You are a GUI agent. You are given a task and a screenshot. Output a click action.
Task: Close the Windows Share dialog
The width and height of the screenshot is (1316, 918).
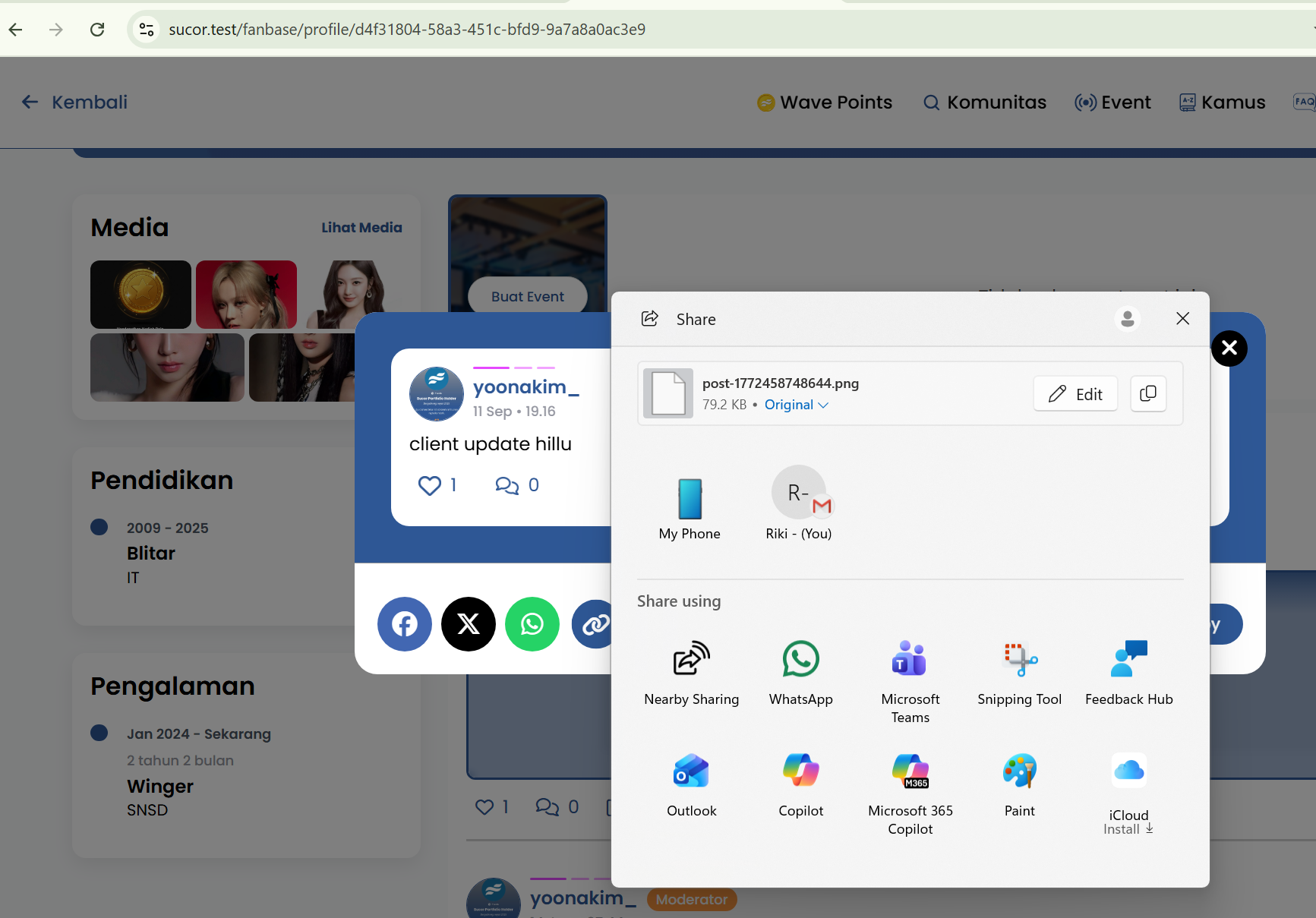pyautogui.click(x=1182, y=319)
